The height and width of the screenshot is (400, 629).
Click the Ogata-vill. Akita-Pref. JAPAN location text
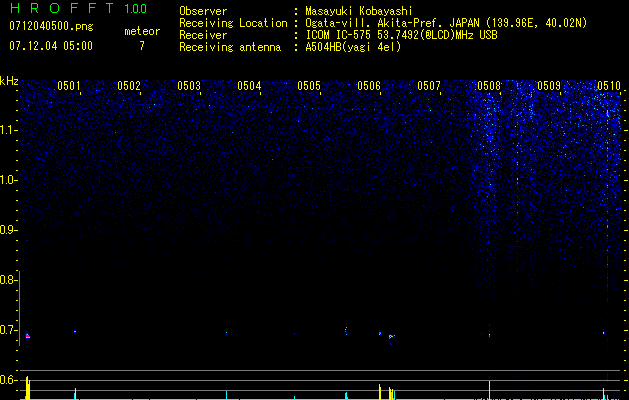pyautogui.click(x=446, y=23)
